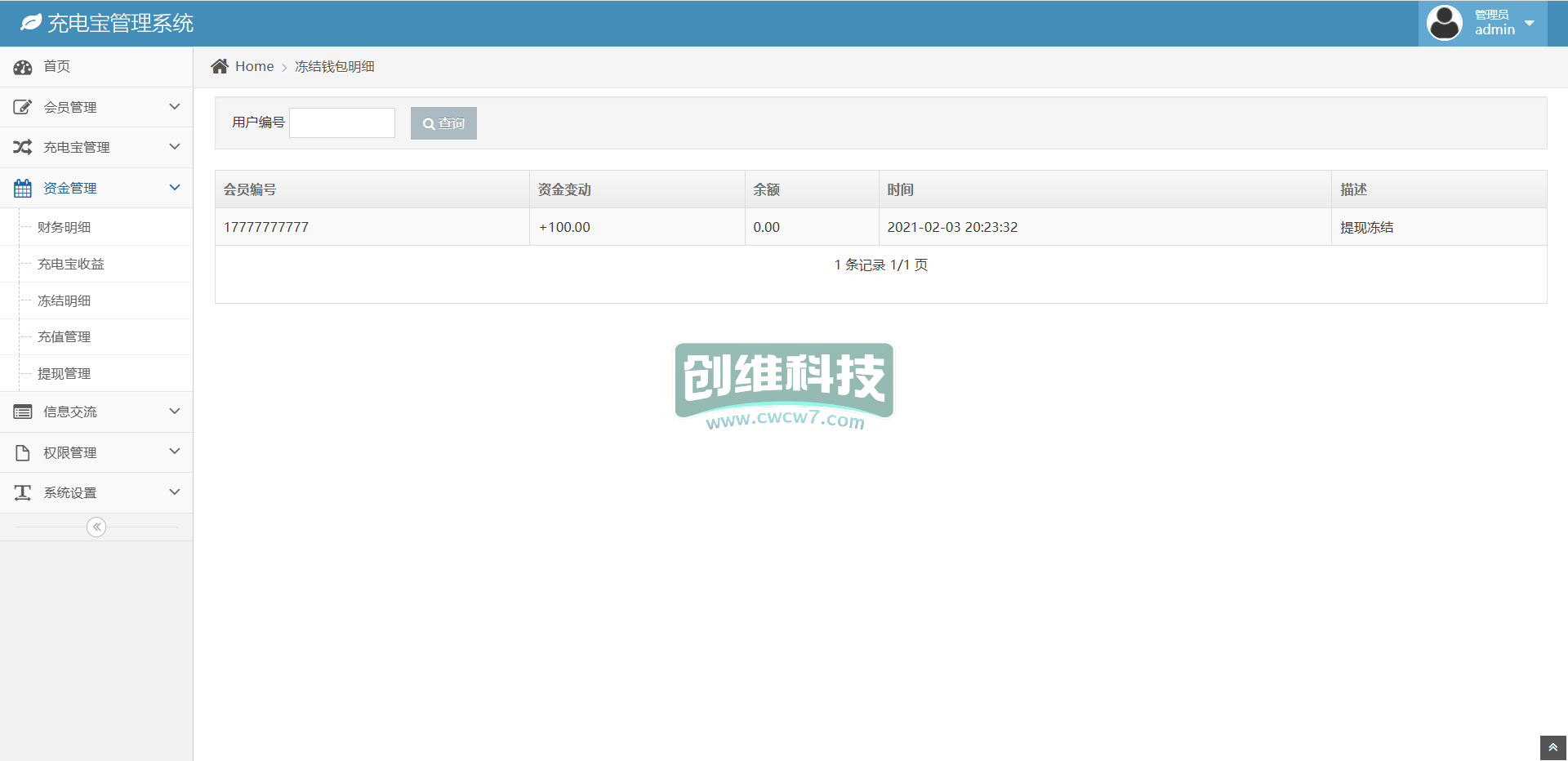Image resolution: width=1568 pixels, height=761 pixels.
Task: Click the Home breadcrumb link
Action: (254, 66)
